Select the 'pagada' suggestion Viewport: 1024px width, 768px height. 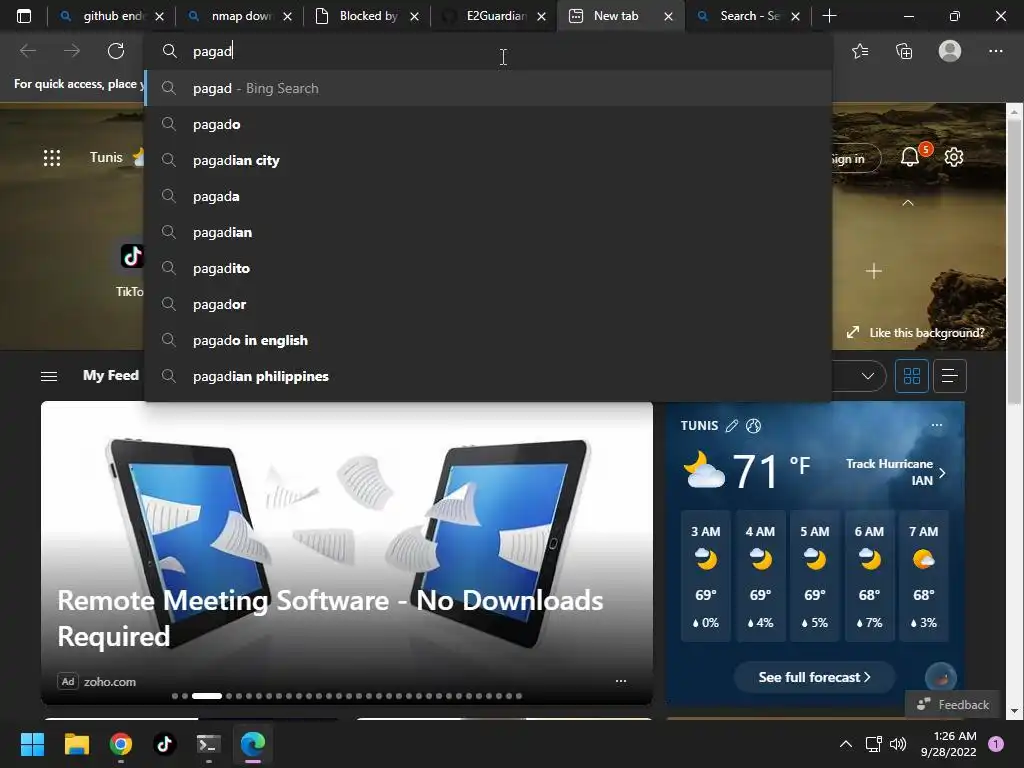[x=488, y=196]
